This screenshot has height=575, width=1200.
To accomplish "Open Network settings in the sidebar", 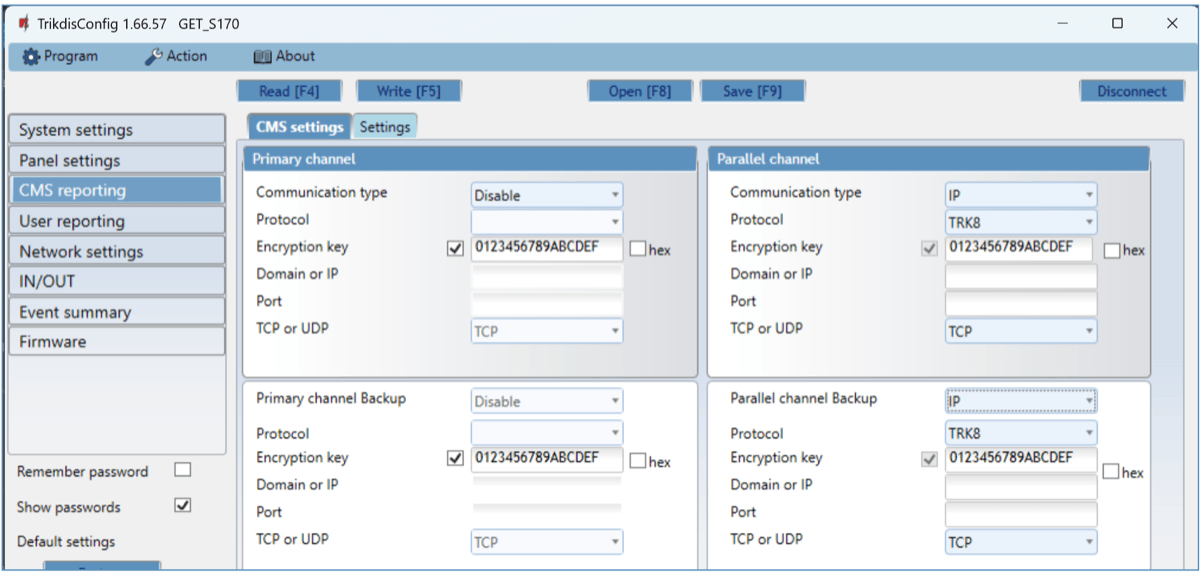I will point(116,251).
